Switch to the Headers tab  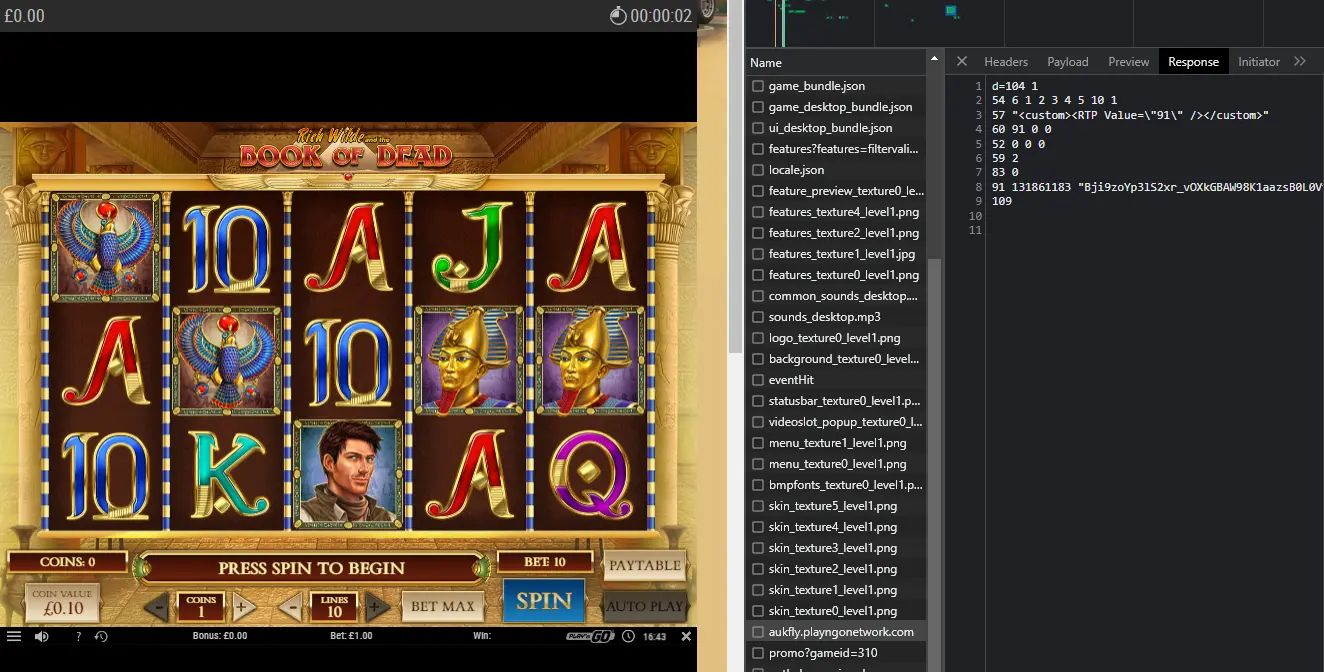click(x=1006, y=61)
